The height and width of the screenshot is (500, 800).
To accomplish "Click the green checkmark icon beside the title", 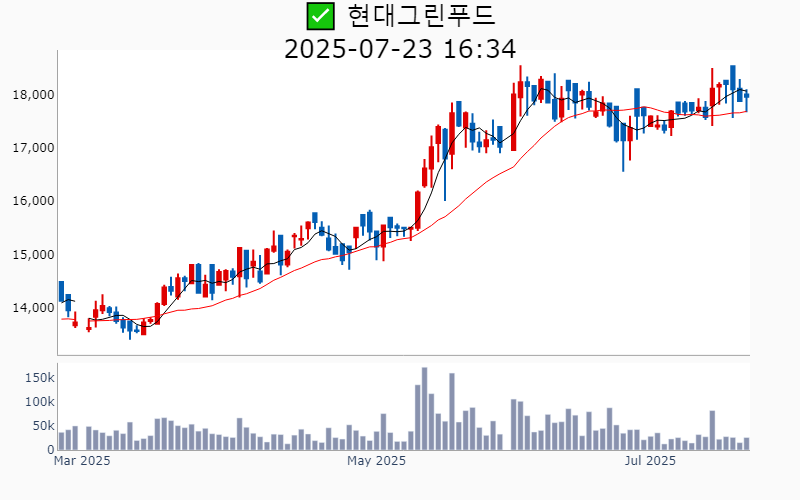I will (x=320, y=16).
